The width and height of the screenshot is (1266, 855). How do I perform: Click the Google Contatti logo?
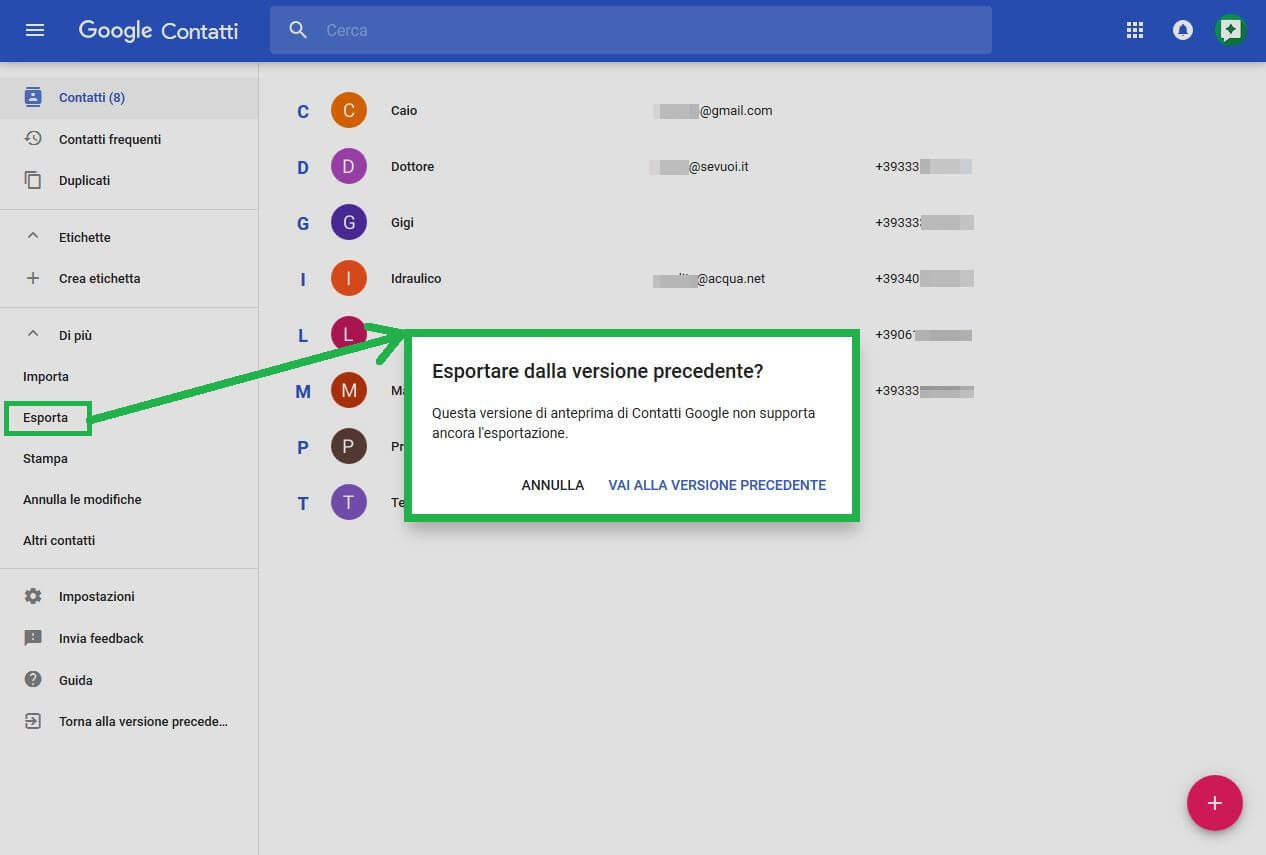[158, 30]
